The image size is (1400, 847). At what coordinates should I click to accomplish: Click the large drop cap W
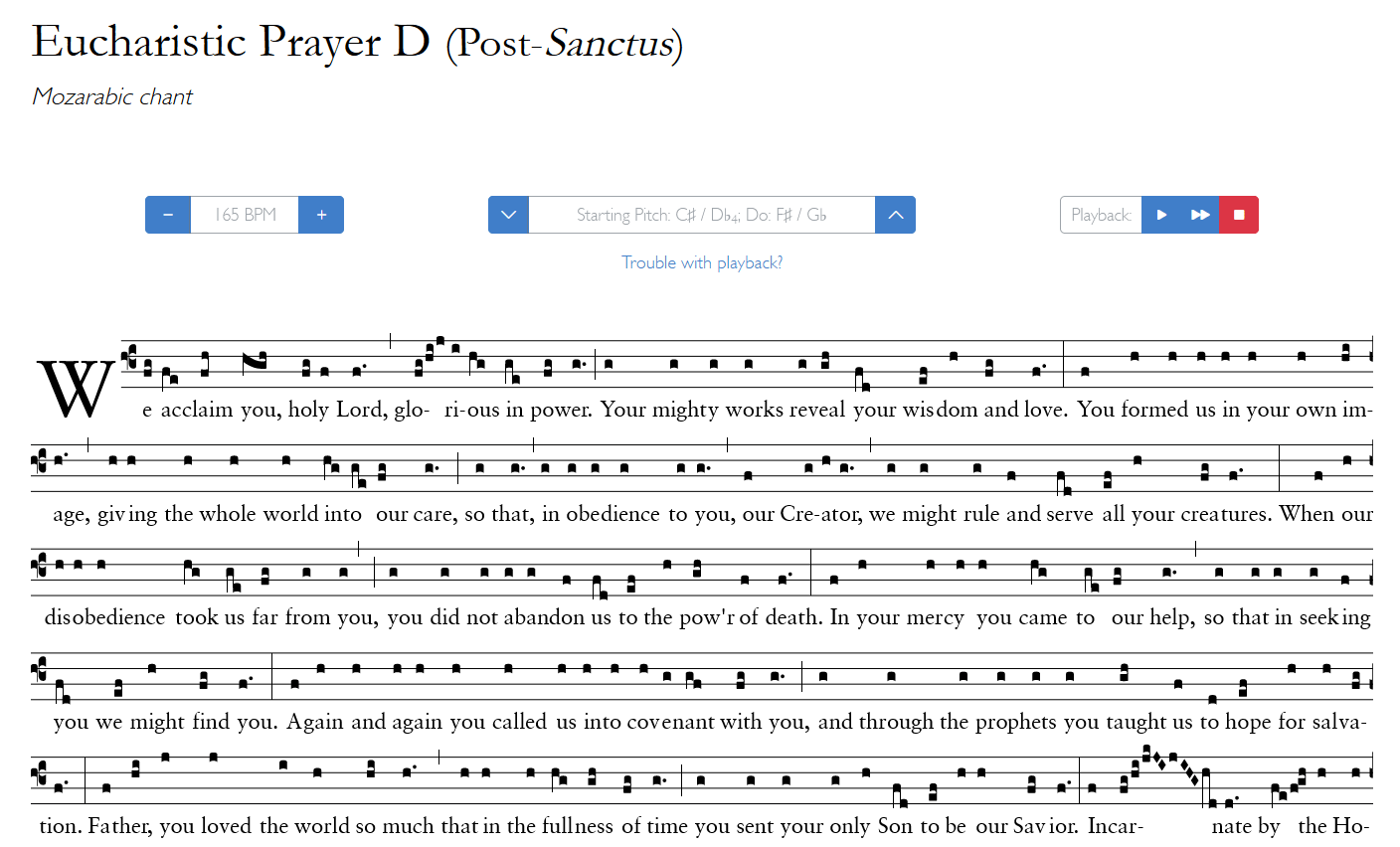pos(75,390)
